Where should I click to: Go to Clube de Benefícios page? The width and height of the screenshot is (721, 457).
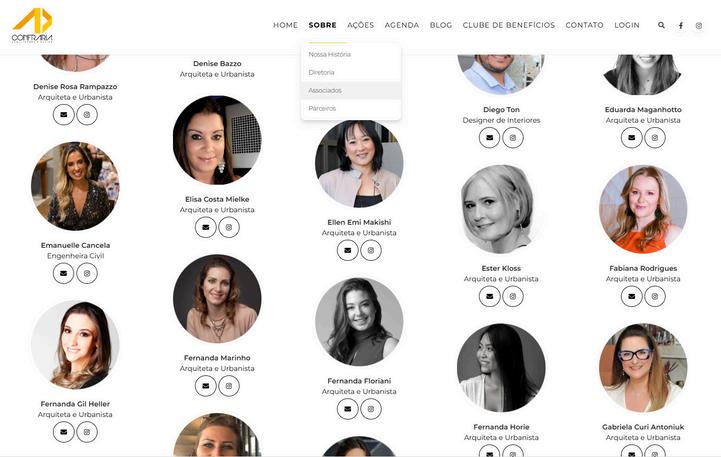509,25
